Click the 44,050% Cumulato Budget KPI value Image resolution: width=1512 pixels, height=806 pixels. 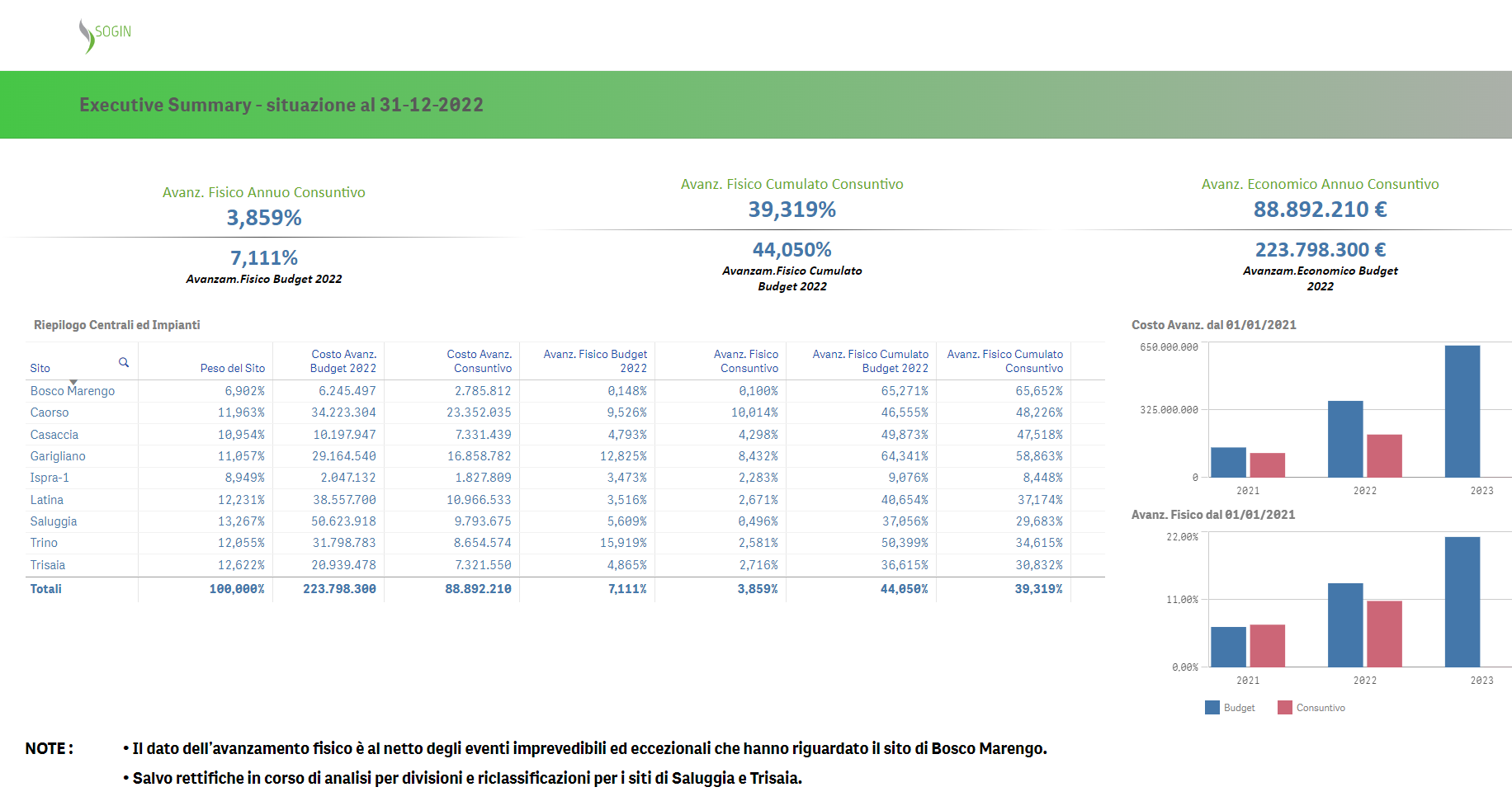[792, 250]
